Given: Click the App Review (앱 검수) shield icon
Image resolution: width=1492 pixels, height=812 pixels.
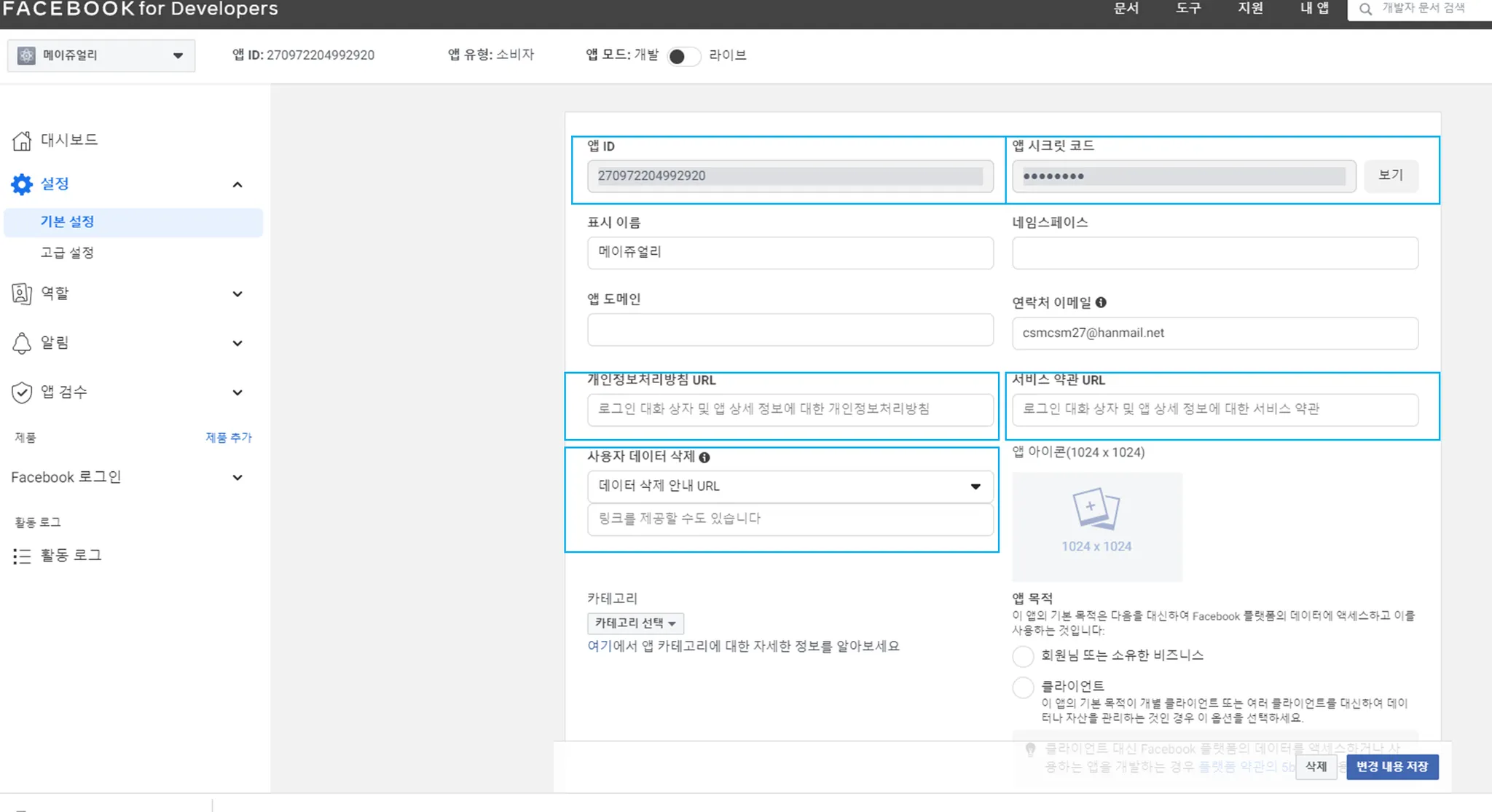Looking at the screenshot, I should tap(22, 393).
